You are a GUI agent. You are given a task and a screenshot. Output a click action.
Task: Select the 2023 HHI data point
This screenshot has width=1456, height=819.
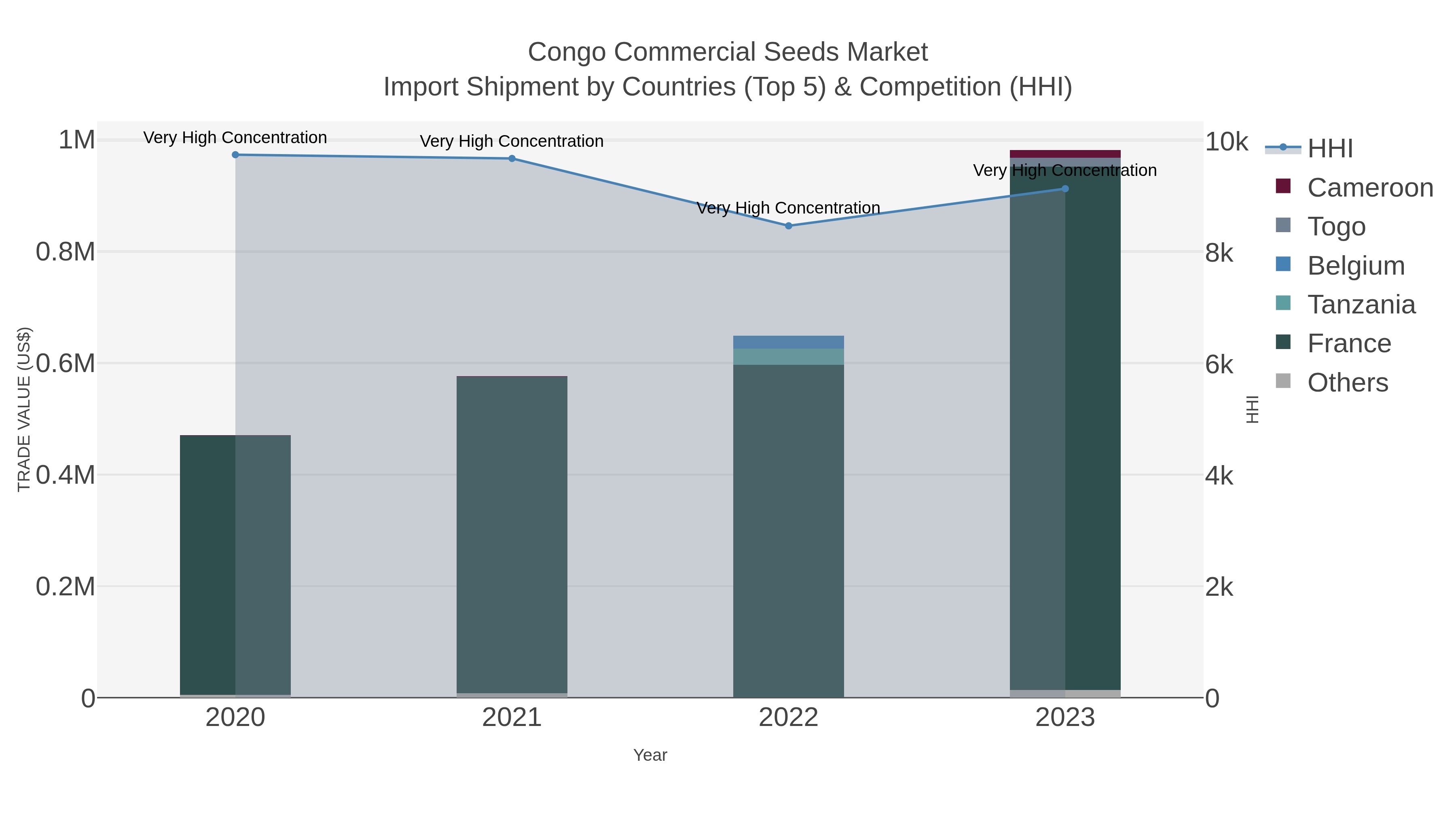click(x=1065, y=189)
